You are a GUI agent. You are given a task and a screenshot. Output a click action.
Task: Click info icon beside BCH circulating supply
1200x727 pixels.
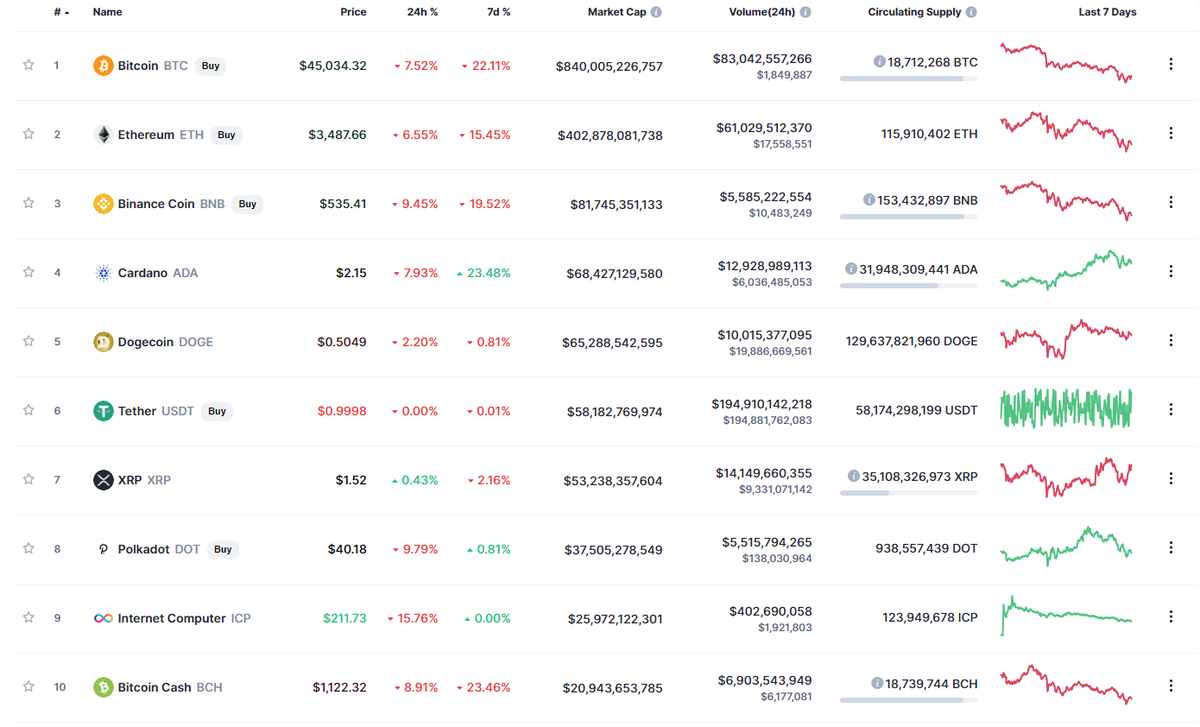pos(877,683)
